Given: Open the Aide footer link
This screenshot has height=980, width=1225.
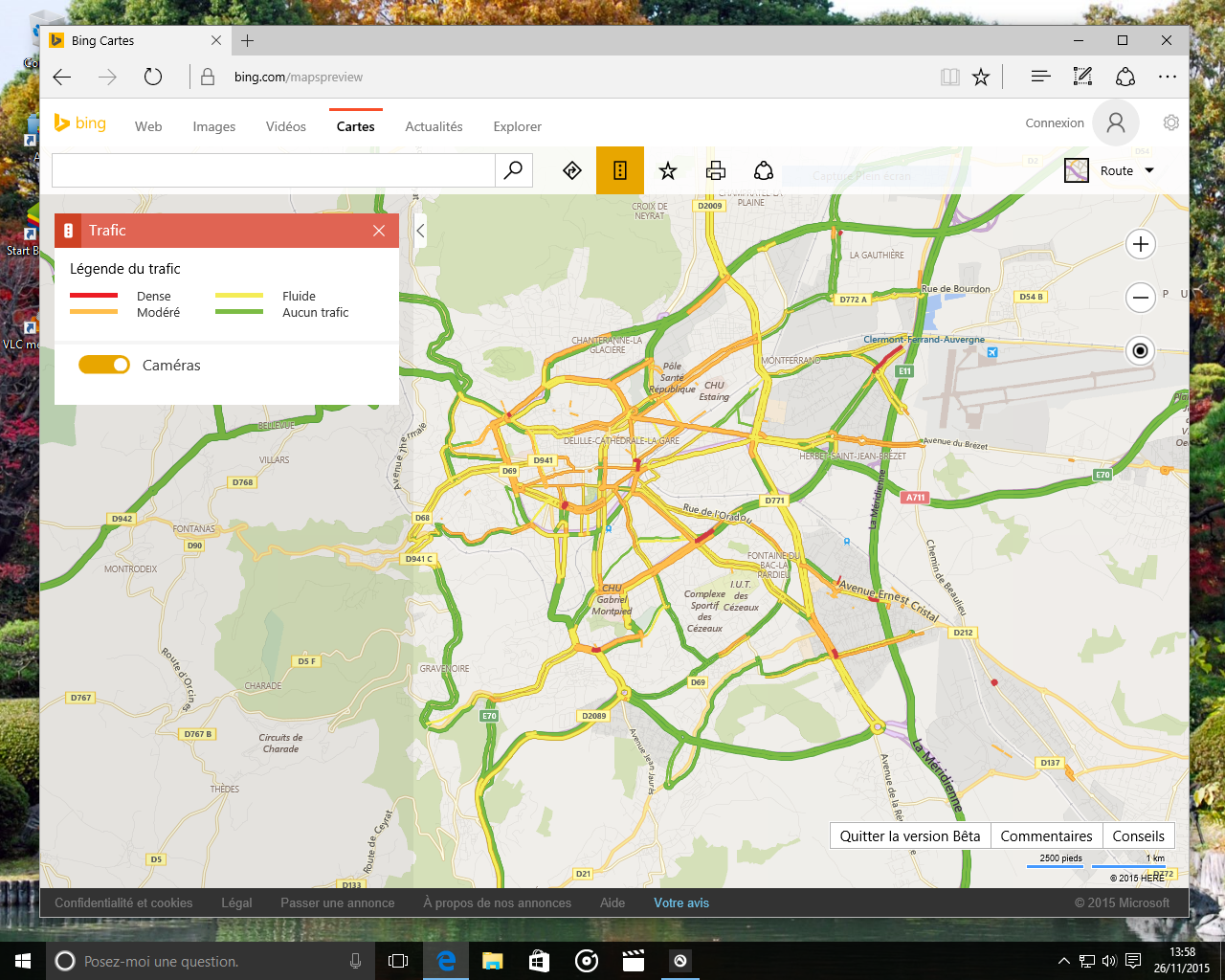Looking at the screenshot, I should point(612,902).
